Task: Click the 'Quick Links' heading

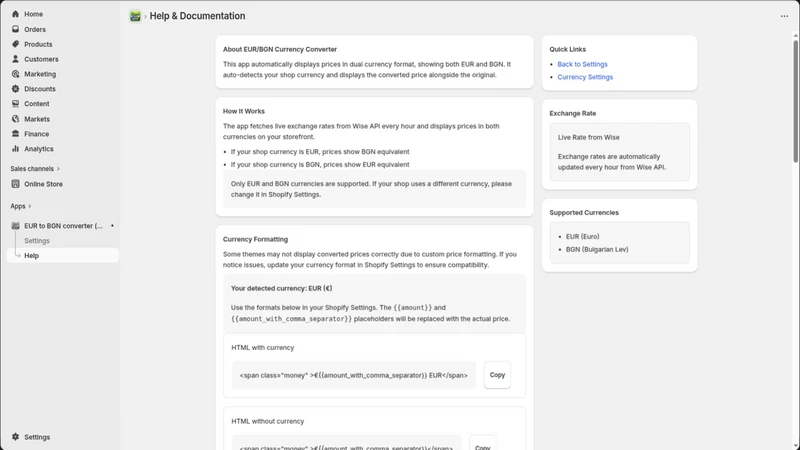Action: click(x=567, y=49)
